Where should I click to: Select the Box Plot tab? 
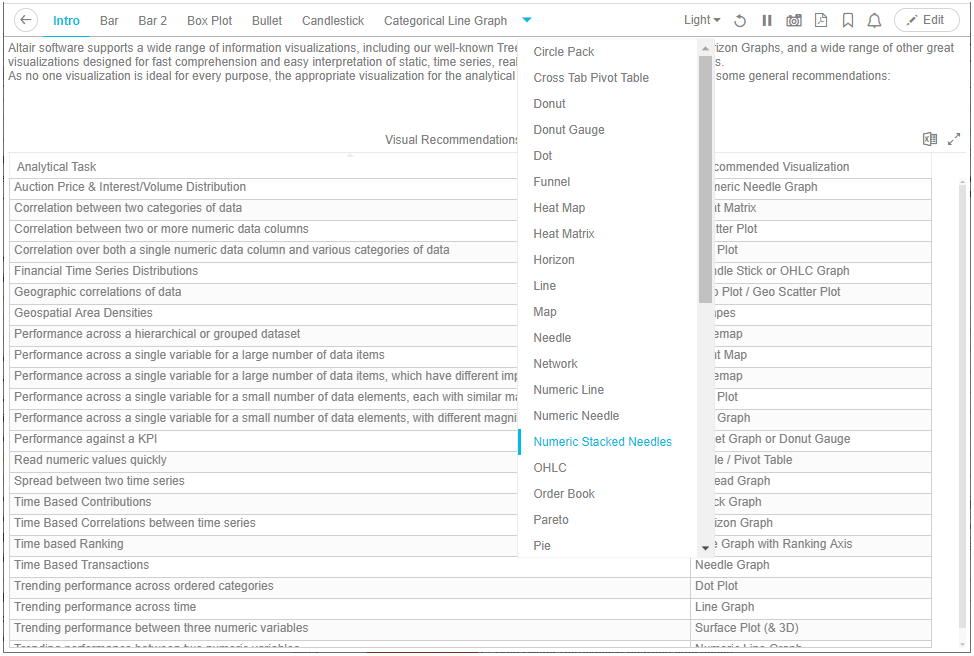[209, 20]
